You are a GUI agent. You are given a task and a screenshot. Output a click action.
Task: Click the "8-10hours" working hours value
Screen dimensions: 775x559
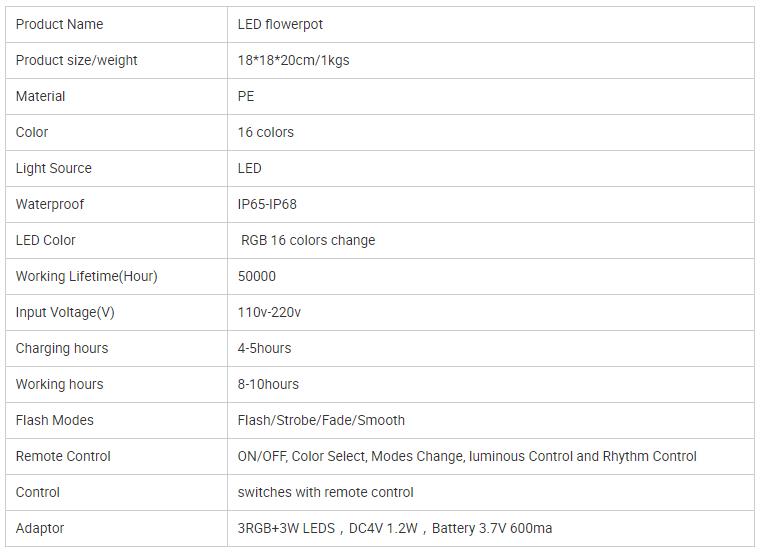pyautogui.click(x=268, y=384)
